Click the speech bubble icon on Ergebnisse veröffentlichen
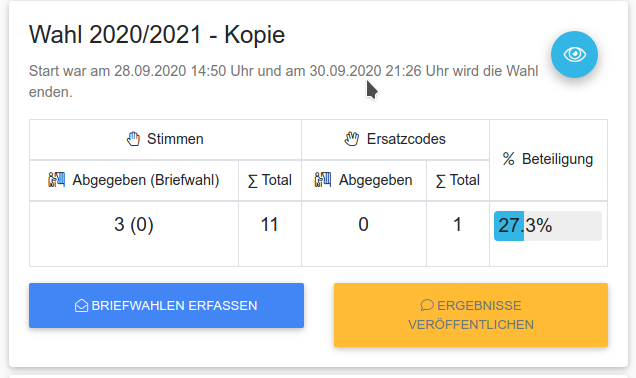 427,305
